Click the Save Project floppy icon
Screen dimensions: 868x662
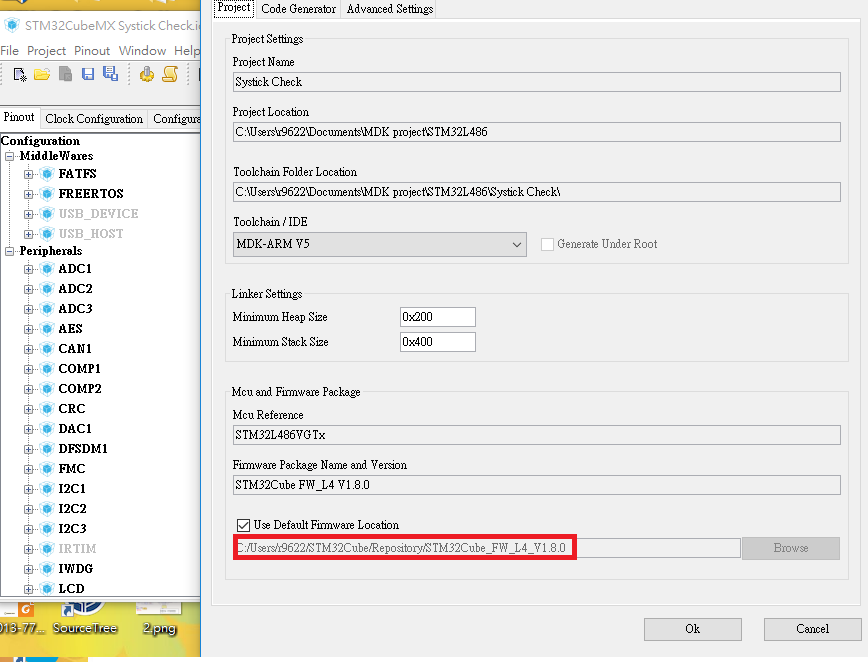point(88,74)
